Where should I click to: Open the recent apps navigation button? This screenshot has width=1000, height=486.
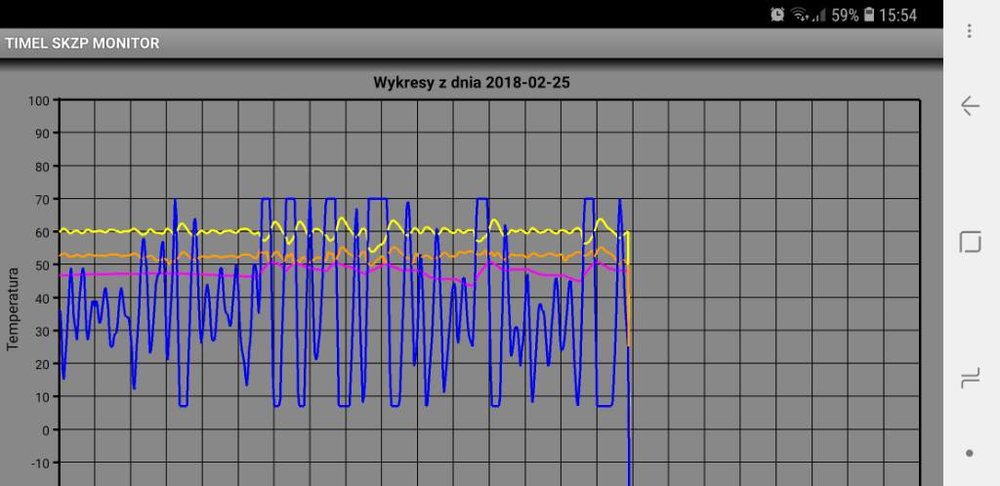click(x=969, y=377)
